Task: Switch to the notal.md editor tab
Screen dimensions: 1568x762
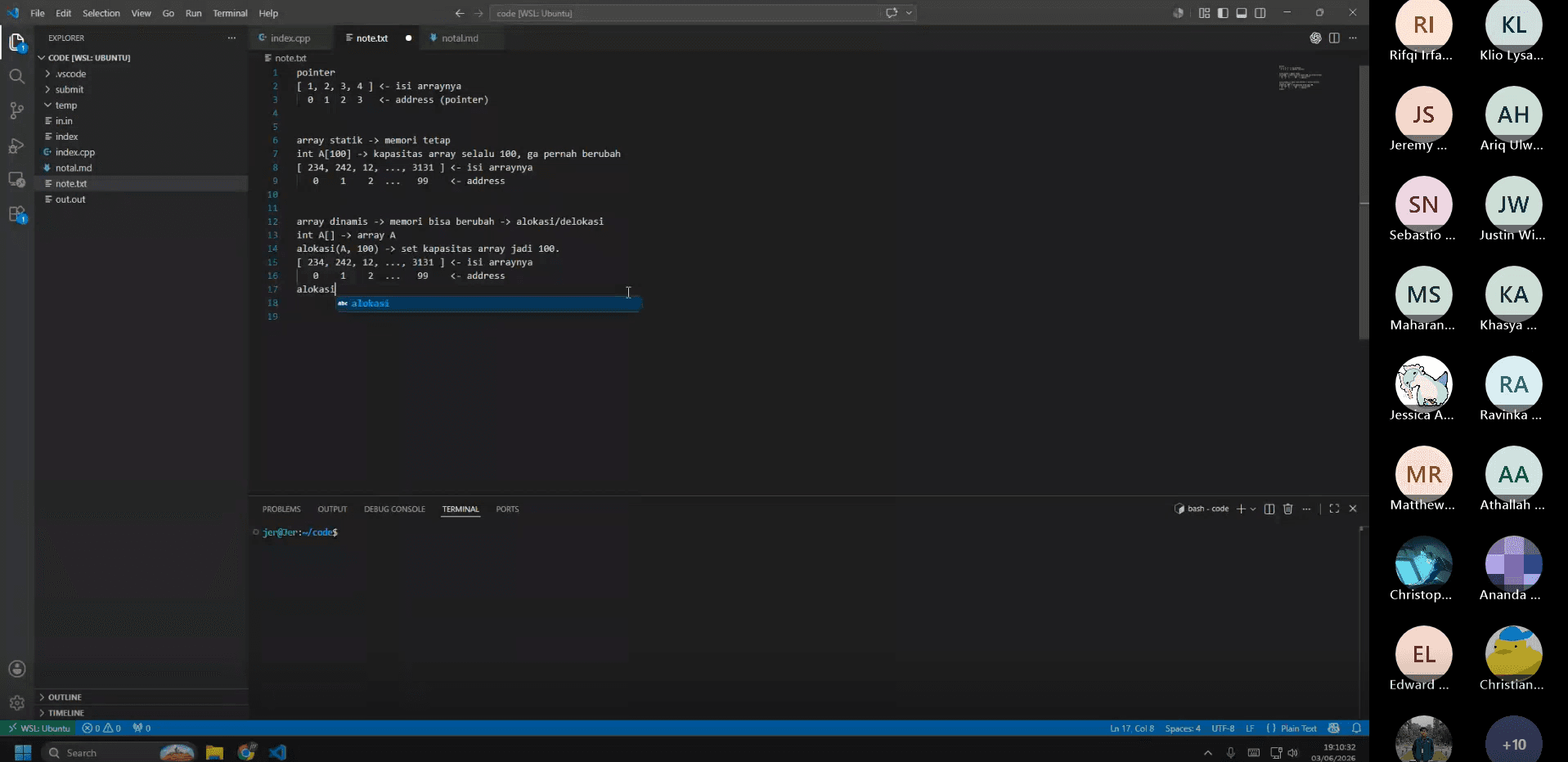Action: (460, 38)
